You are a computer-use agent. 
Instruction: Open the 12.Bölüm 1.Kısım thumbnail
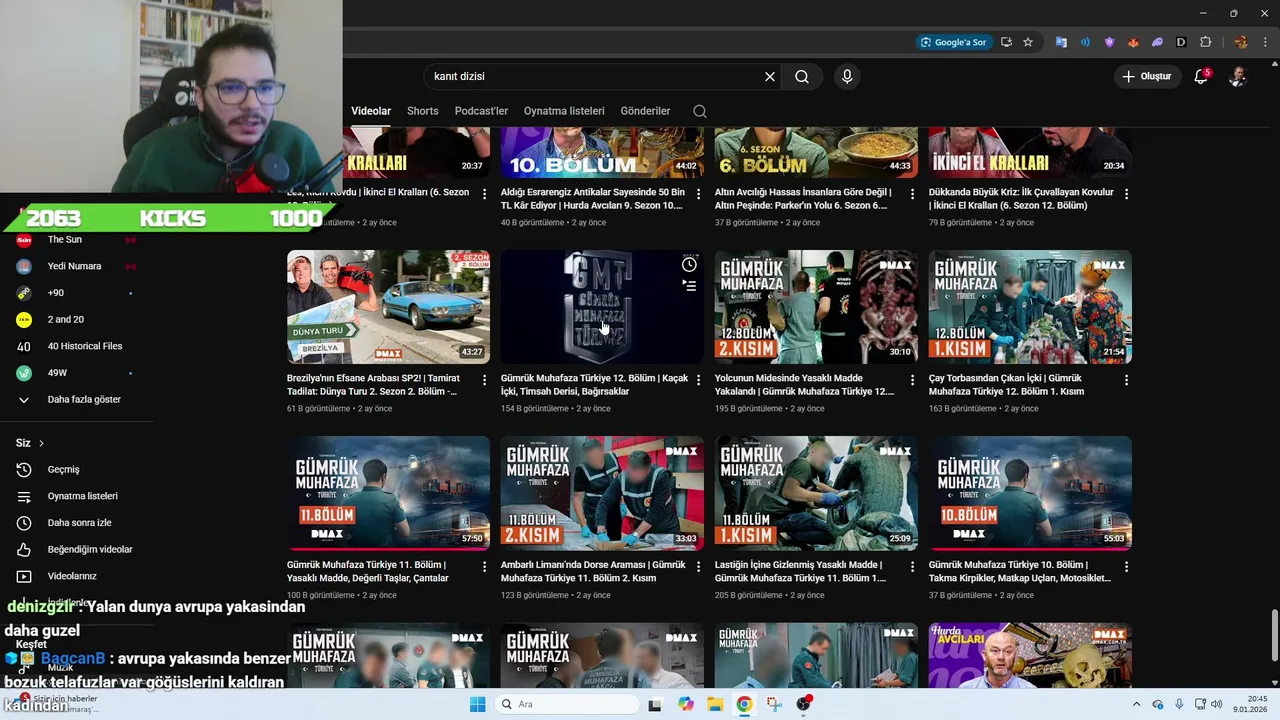click(x=1030, y=307)
